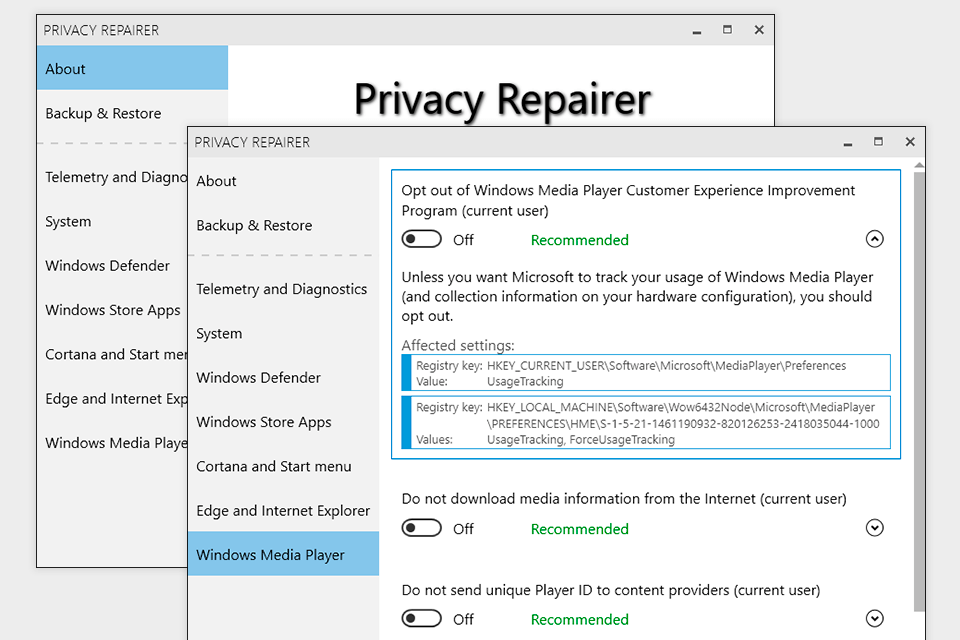Click the vertical scrollbar thumb in front window
Viewport: 960px width, 640px height.
point(919,391)
